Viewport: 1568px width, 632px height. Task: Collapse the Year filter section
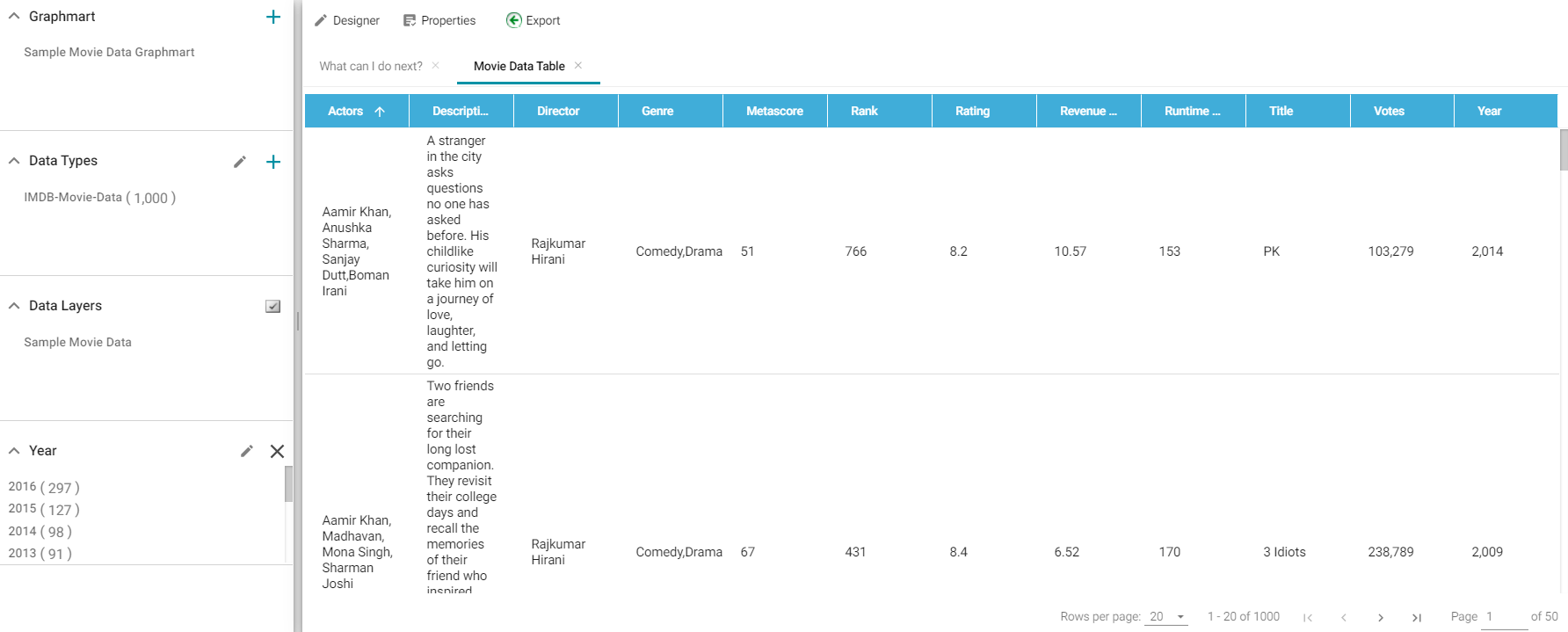coord(14,451)
